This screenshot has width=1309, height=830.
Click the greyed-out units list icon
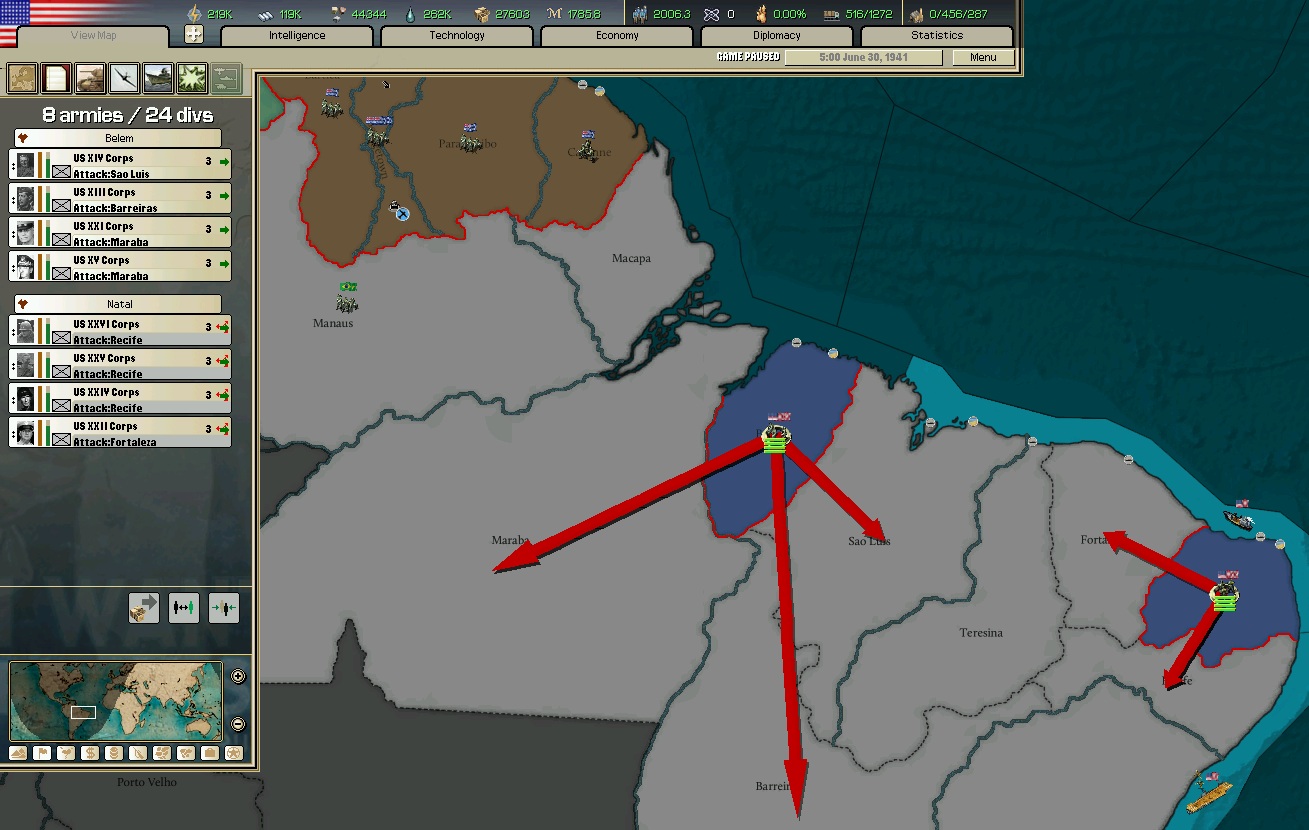pyautogui.click(x=226, y=78)
